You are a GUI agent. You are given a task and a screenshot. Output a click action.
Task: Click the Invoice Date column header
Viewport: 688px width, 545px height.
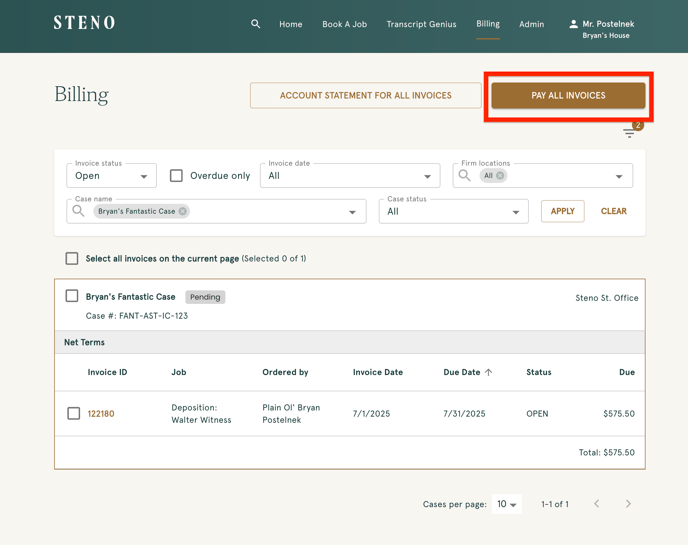(x=378, y=372)
